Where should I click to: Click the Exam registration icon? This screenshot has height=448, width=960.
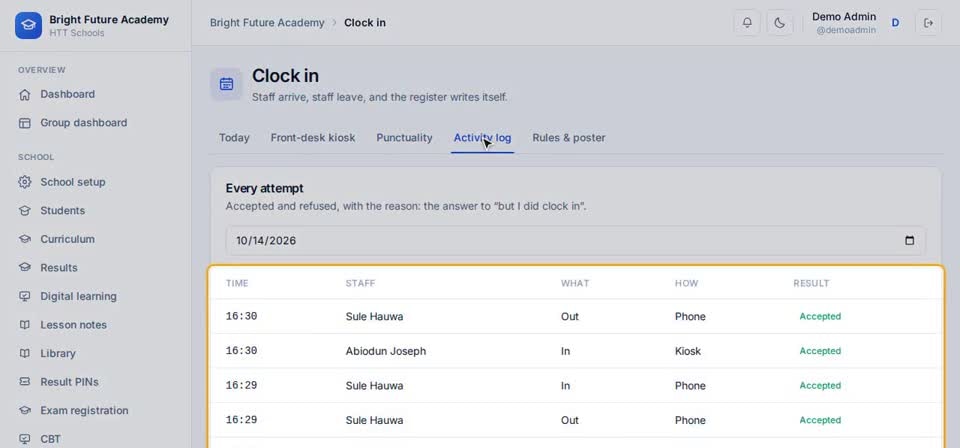24,411
